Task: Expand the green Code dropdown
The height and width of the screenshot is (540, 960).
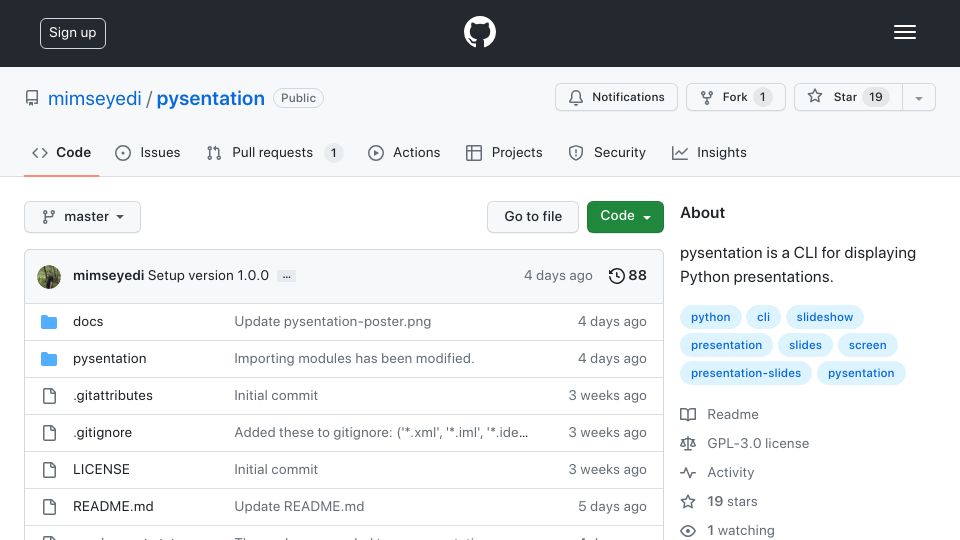Action: click(x=625, y=217)
